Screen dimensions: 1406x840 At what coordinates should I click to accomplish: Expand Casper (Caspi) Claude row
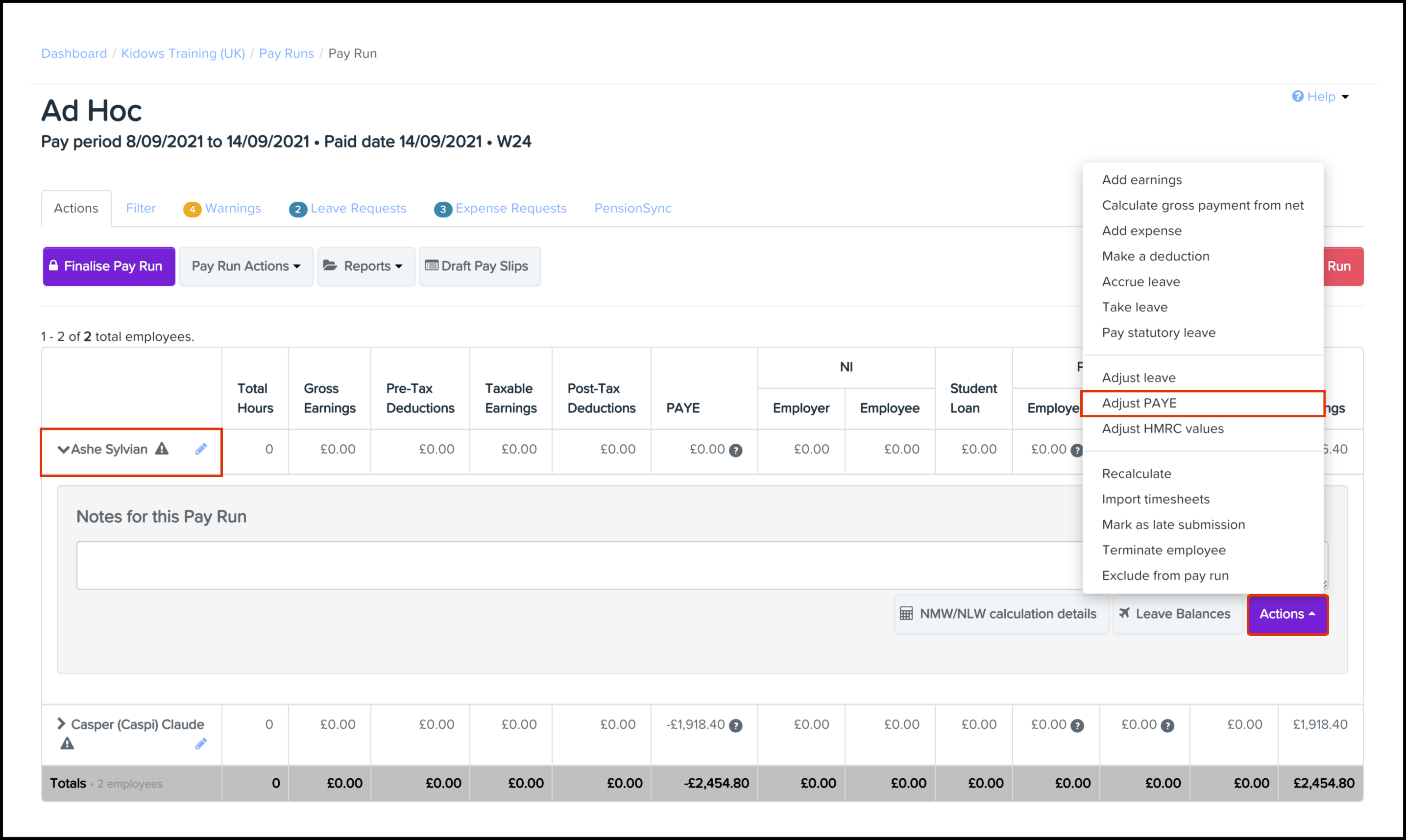point(61,723)
